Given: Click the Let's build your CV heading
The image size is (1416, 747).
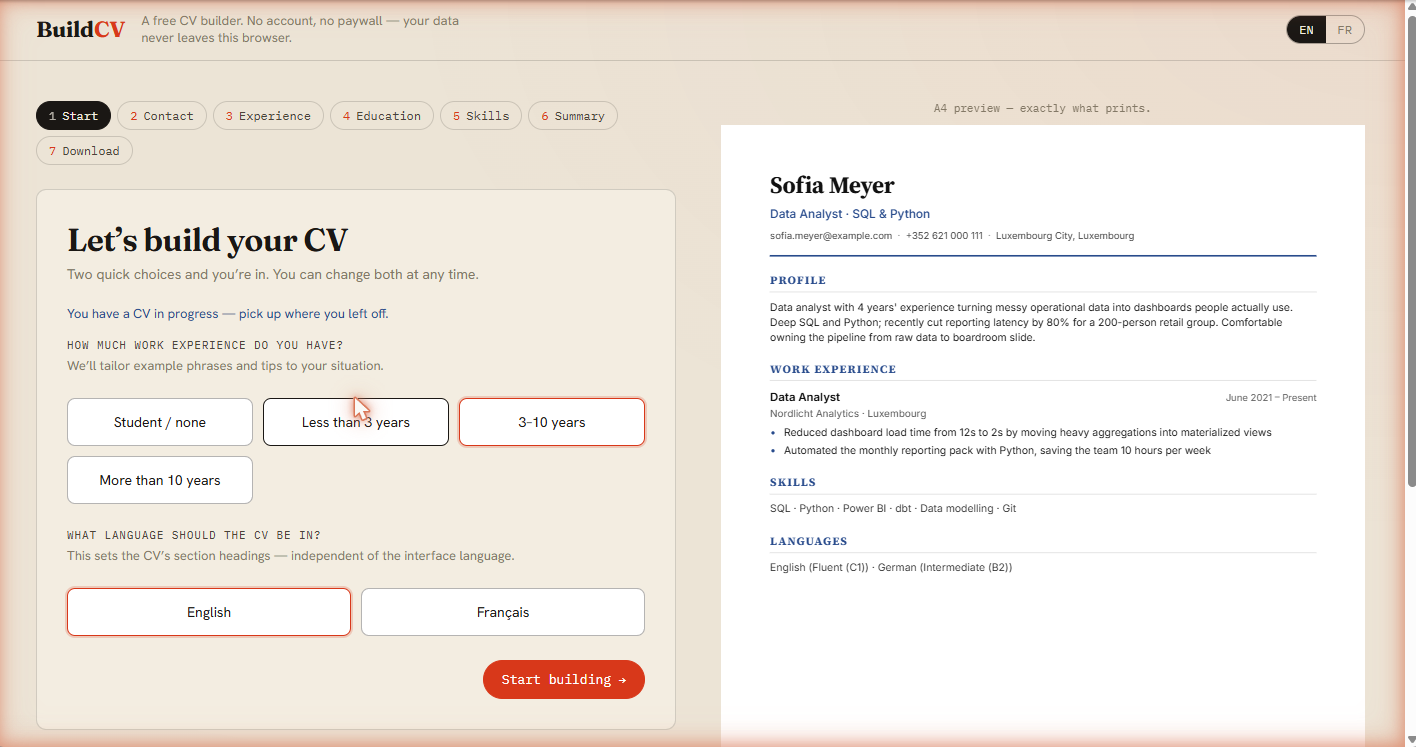Looking at the screenshot, I should (x=208, y=241).
